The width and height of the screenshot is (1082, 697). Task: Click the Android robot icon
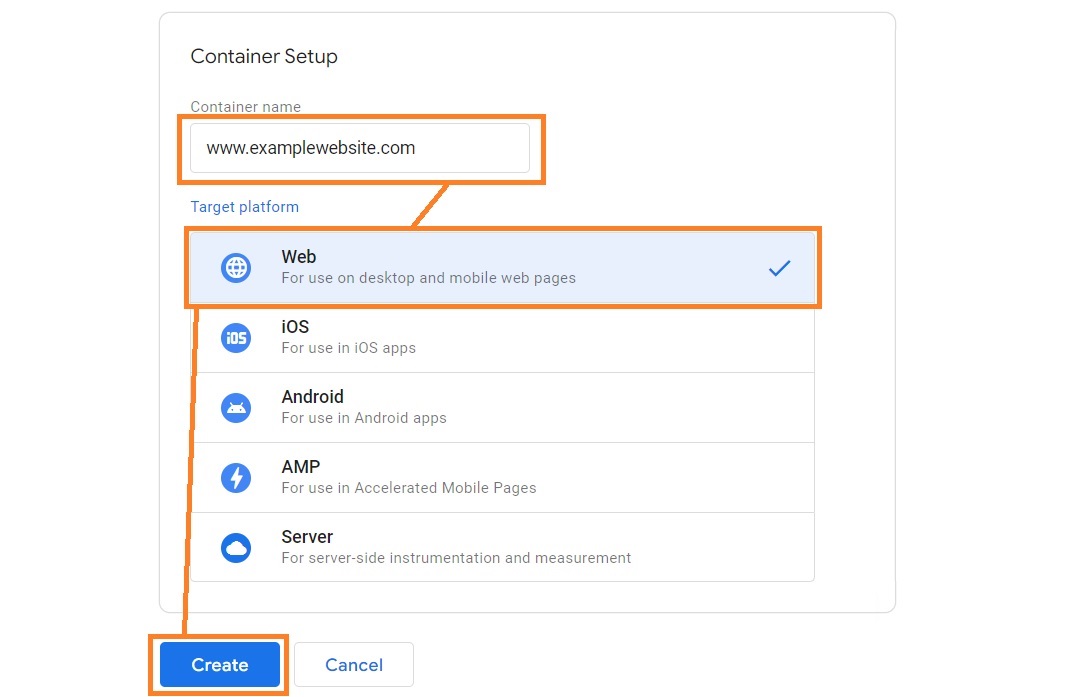[x=235, y=407]
